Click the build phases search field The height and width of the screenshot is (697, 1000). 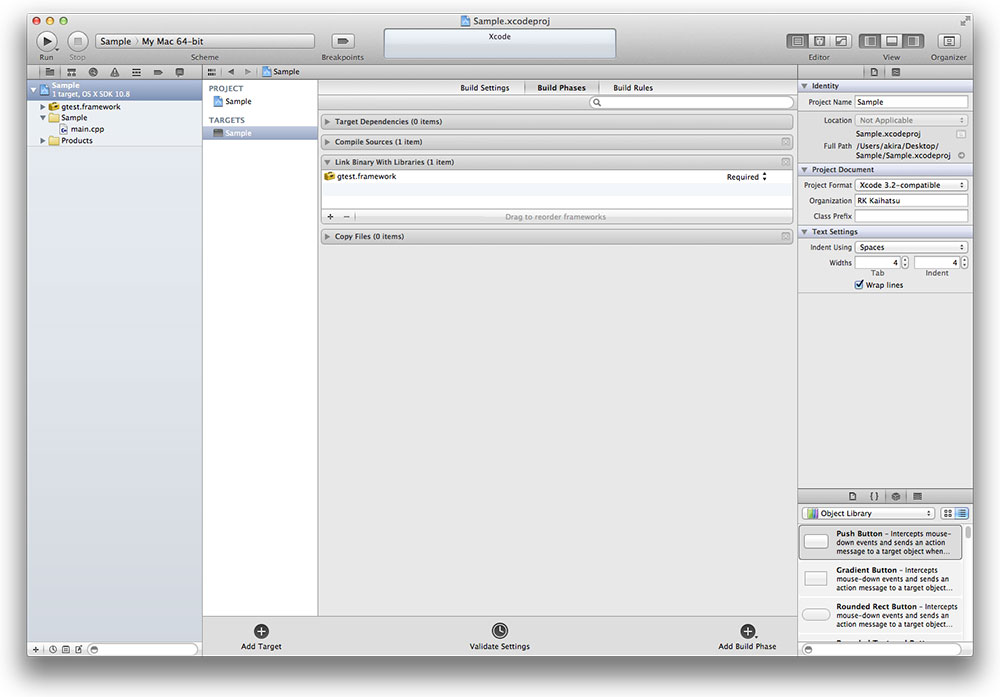[691, 103]
